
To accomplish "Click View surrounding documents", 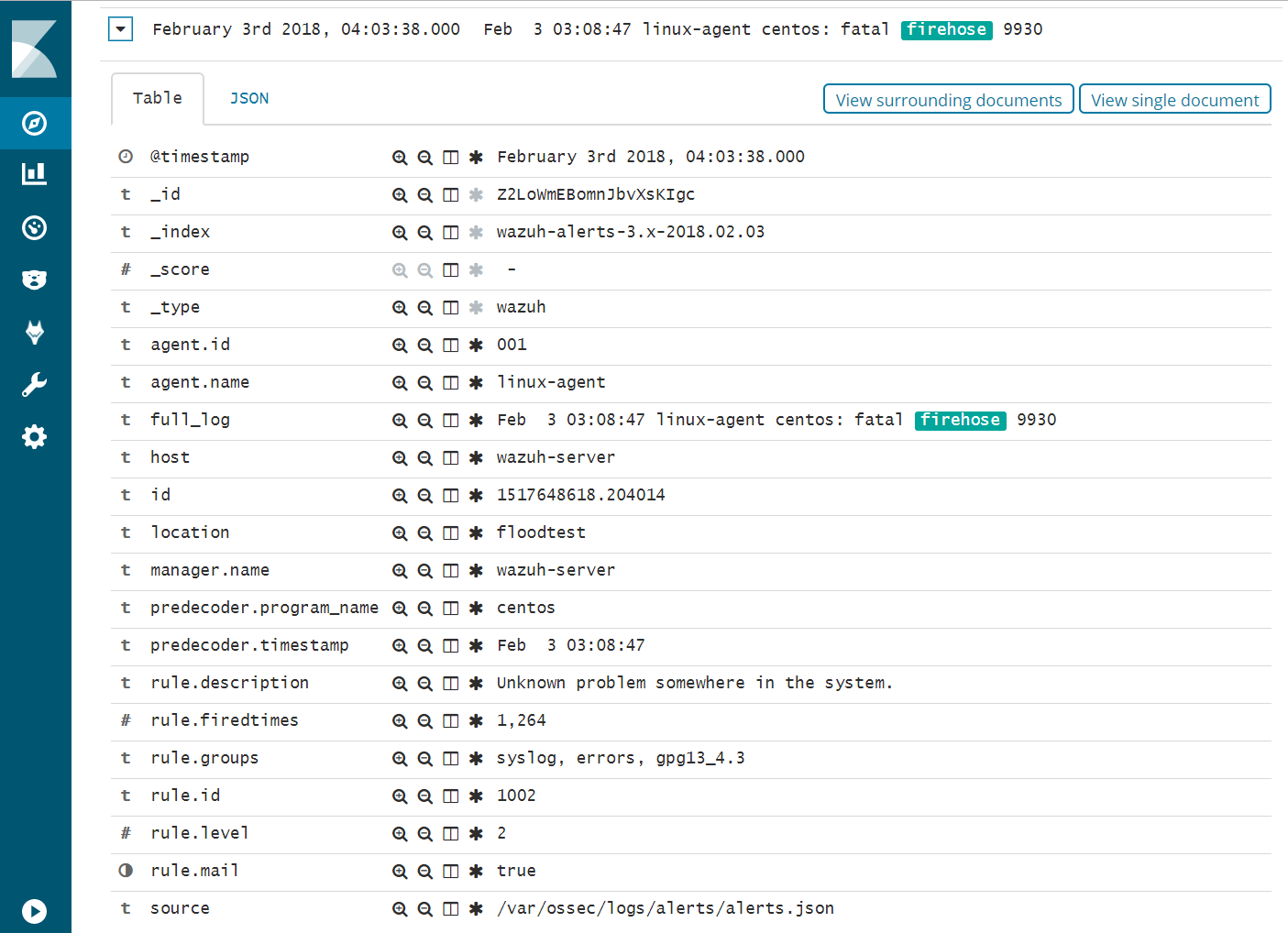I will pos(949,100).
